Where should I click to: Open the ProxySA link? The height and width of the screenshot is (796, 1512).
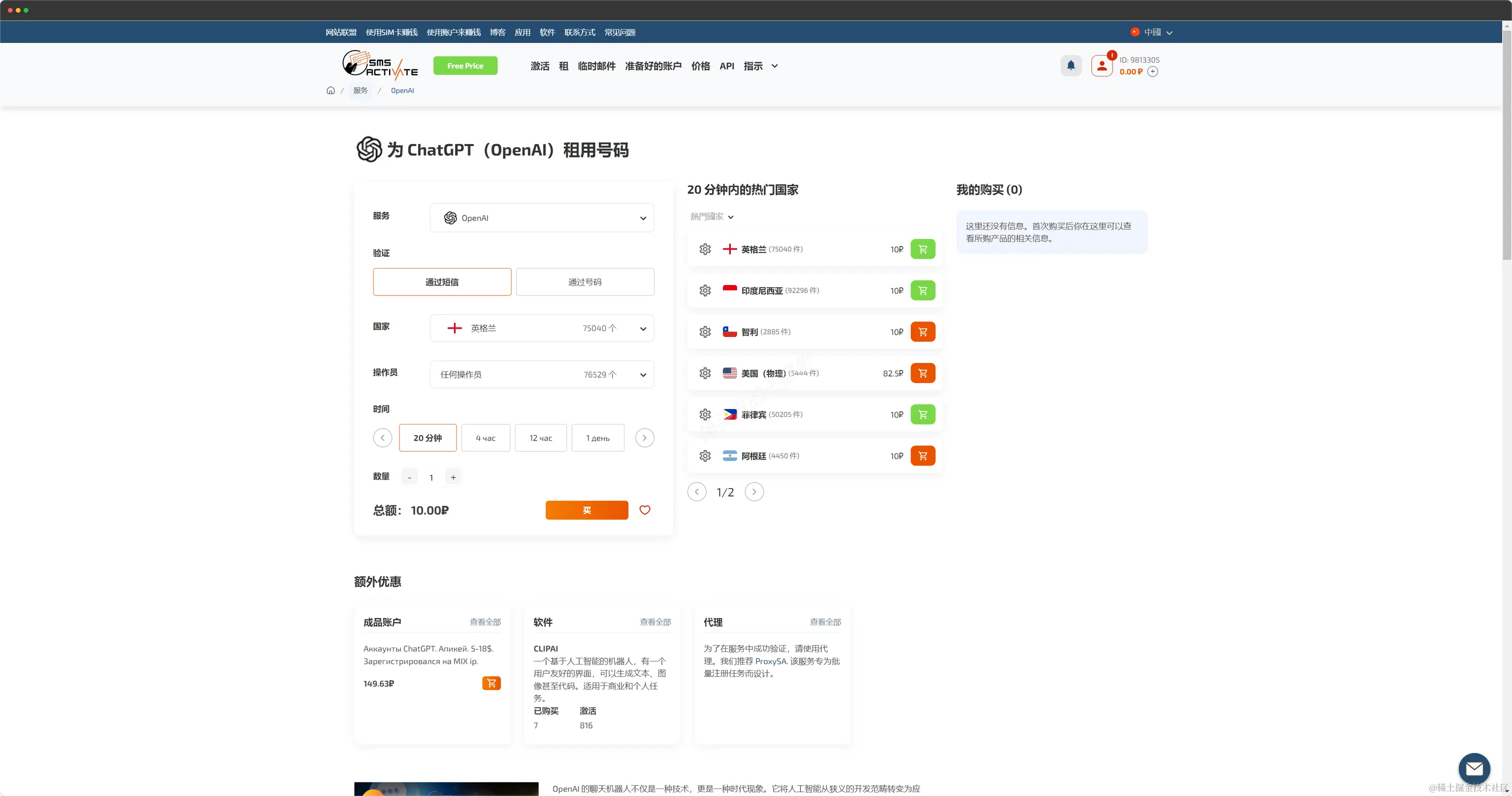(770, 661)
